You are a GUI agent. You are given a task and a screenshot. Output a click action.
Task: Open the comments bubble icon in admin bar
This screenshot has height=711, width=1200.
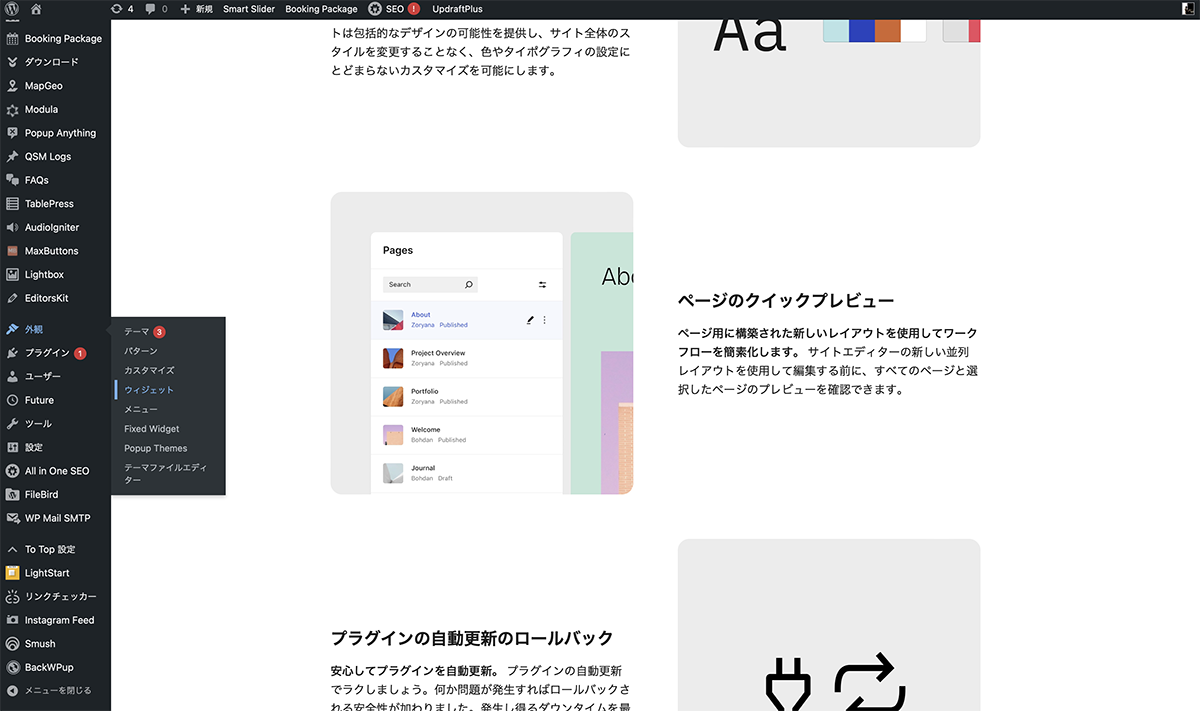(x=156, y=9)
